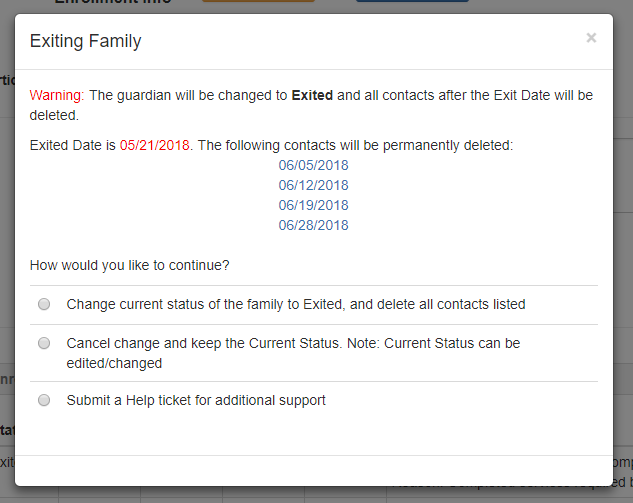The height and width of the screenshot is (503, 633).
Task: Close the Exiting Family dialog
Action: pos(591,38)
